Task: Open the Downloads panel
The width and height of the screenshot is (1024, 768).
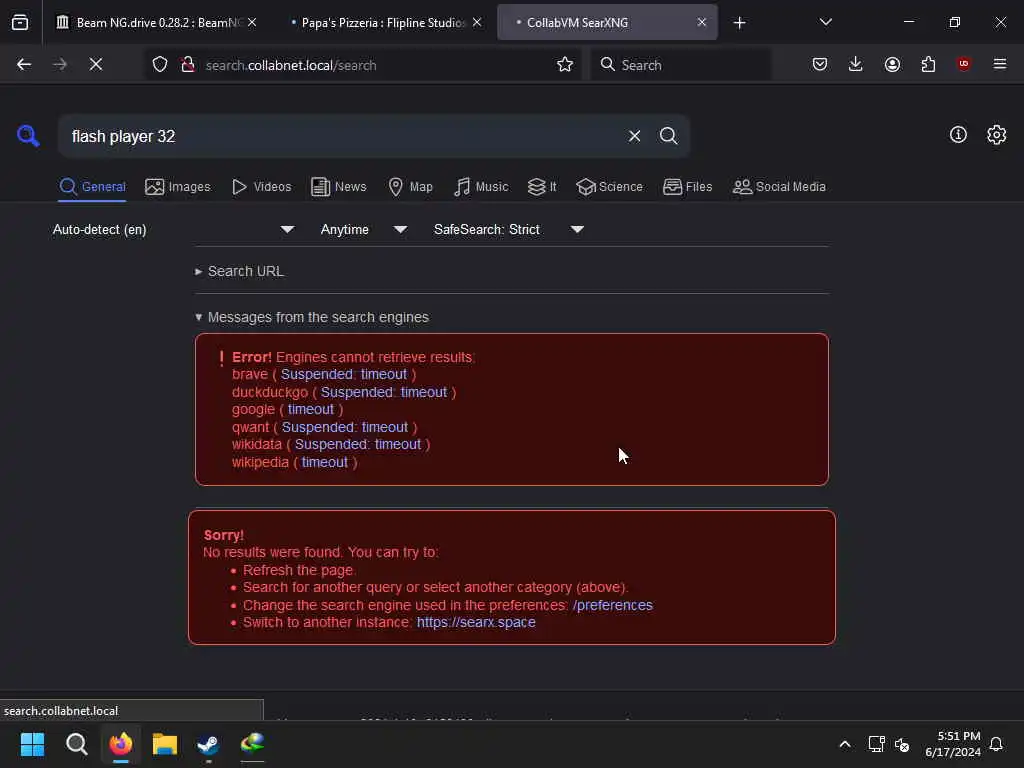Action: point(856,64)
